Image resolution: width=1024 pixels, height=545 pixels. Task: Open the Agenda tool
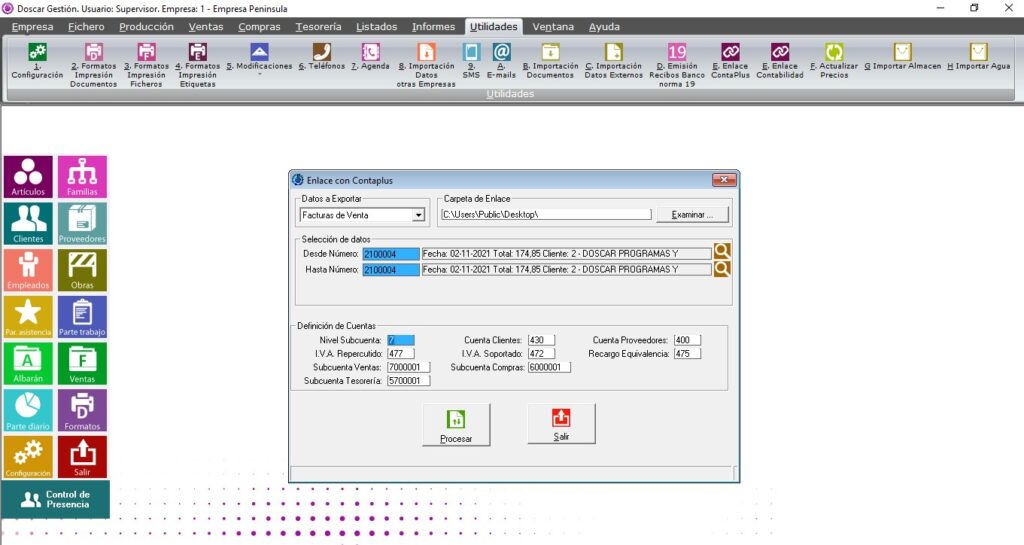tap(370, 57)
